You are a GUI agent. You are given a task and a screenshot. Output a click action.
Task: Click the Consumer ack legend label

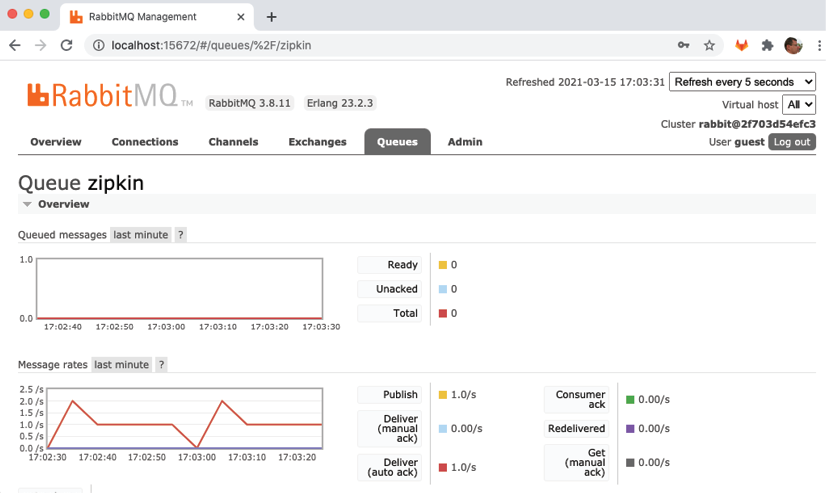[x=576, y=399]
